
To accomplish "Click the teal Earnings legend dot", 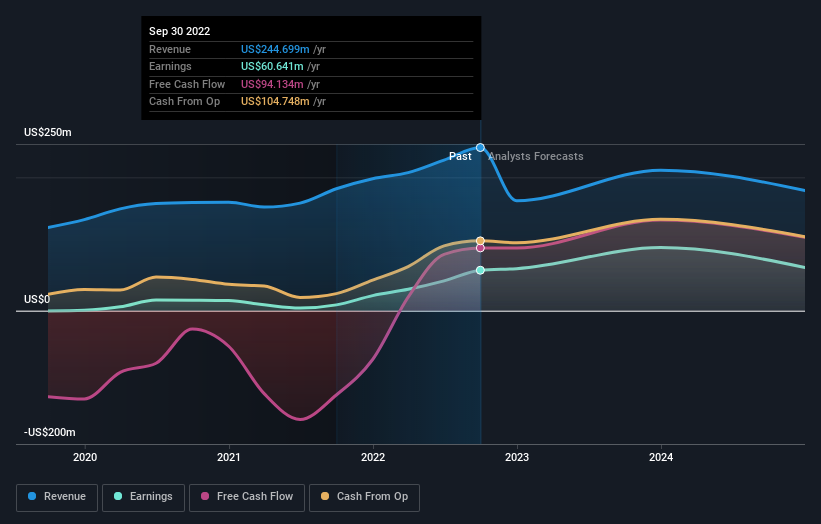I will tap(118, 496).
